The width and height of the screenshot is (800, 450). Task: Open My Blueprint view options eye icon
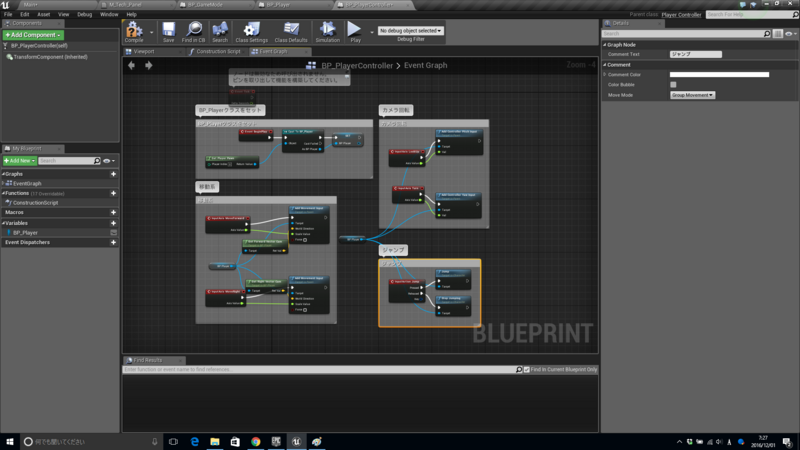(x=109, y=161)
